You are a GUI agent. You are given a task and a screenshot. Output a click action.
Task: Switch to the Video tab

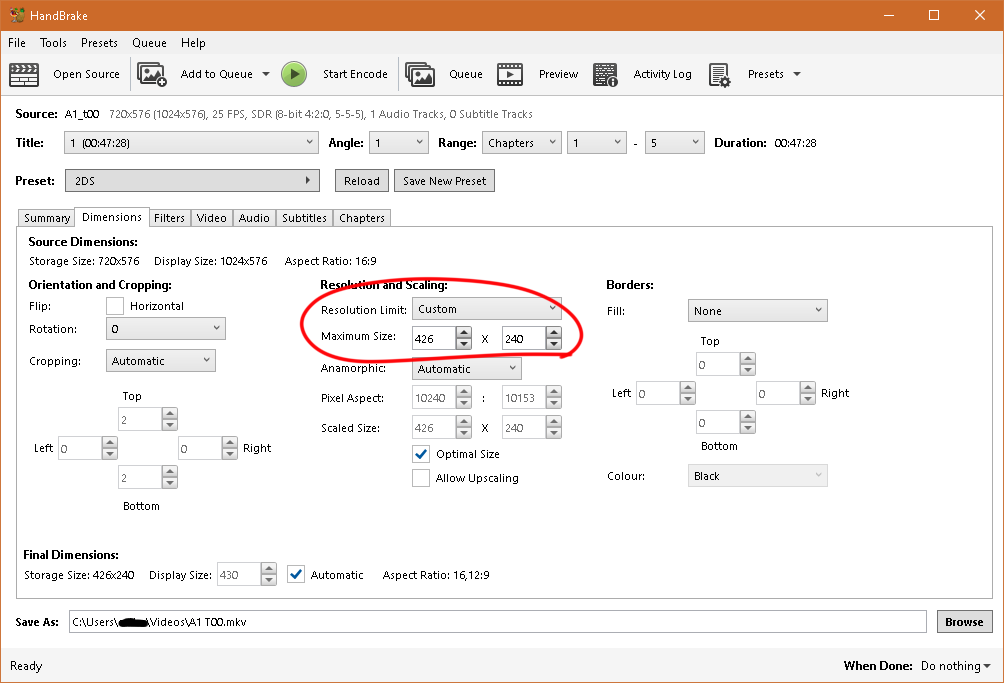[211, 218]
